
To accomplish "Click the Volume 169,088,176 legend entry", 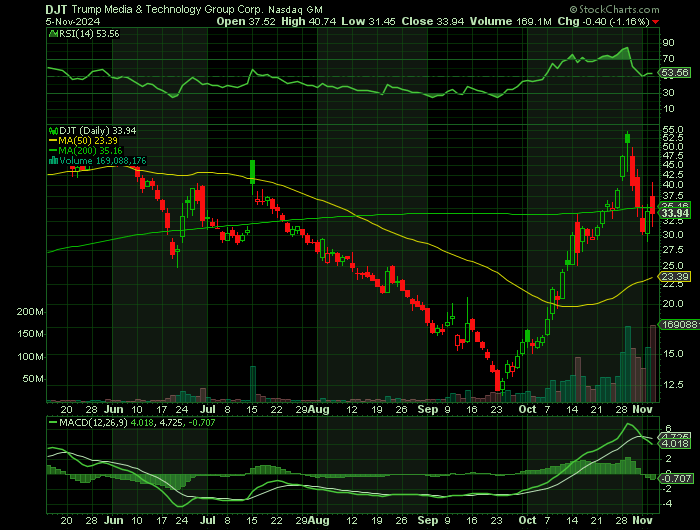I will point(103,161).
